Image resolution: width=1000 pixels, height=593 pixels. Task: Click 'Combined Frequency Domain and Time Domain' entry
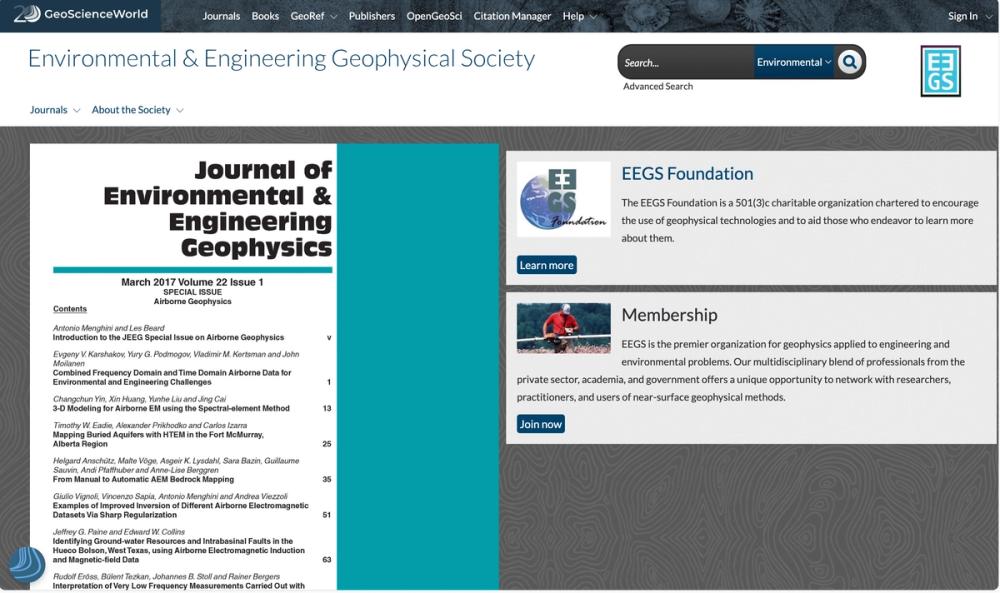172,377
